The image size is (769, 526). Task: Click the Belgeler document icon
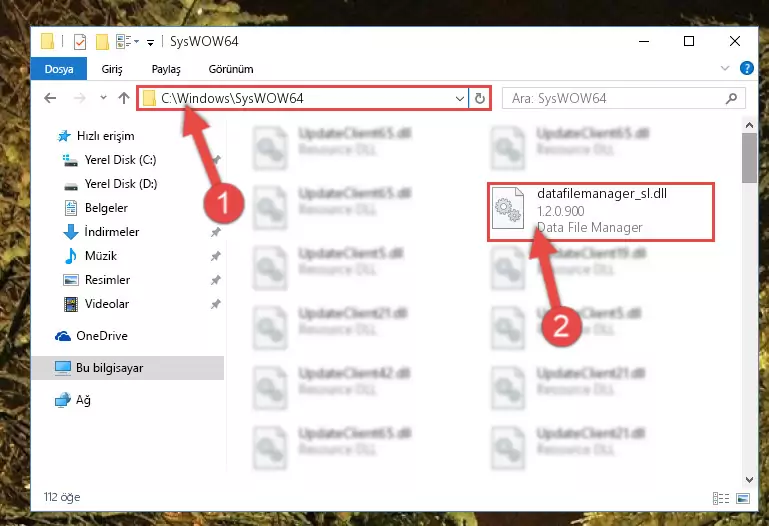coord(71,208)
